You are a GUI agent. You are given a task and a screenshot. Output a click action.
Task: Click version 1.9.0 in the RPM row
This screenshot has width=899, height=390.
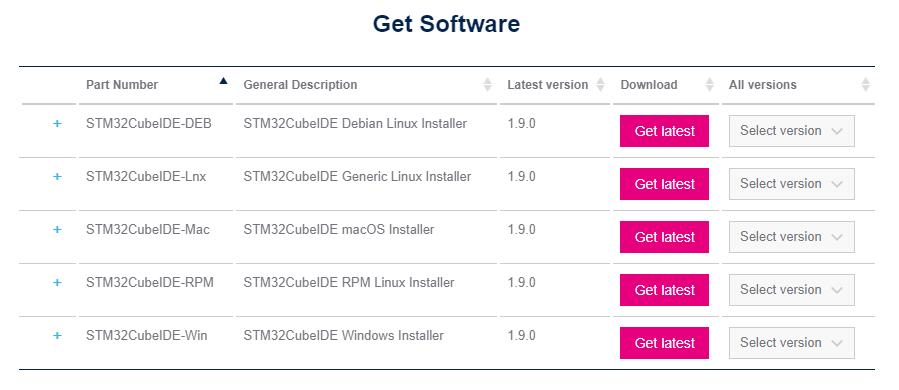(522, 283)
